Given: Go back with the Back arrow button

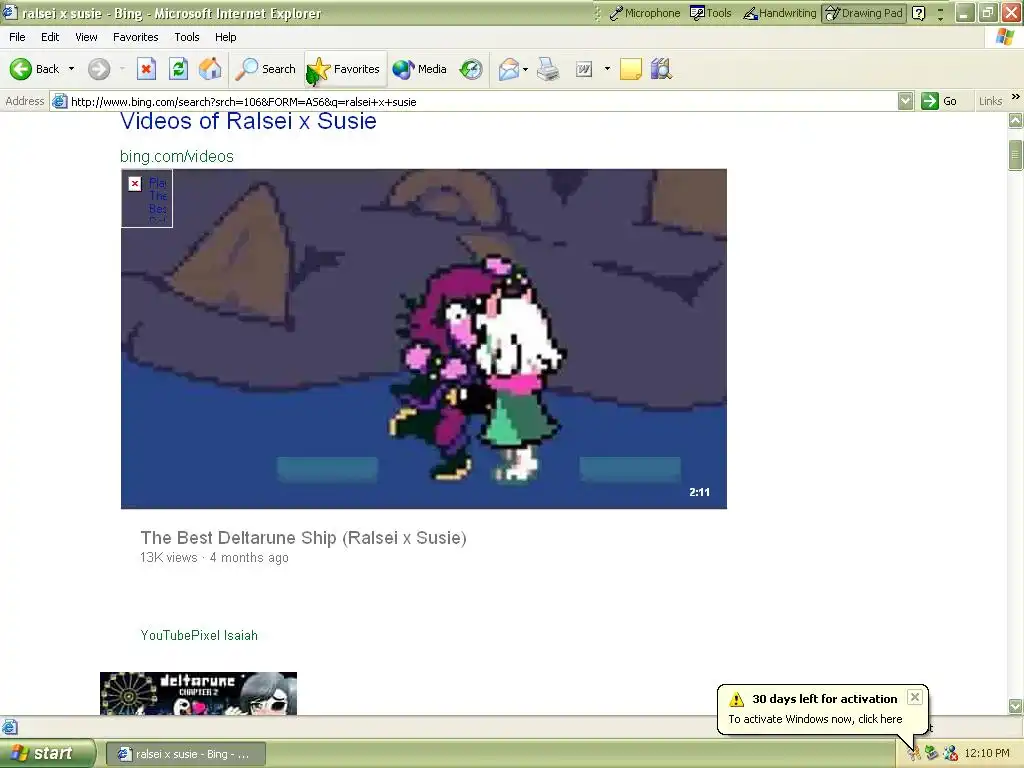Looking at the screenshot, I should [x=35, y=69].
